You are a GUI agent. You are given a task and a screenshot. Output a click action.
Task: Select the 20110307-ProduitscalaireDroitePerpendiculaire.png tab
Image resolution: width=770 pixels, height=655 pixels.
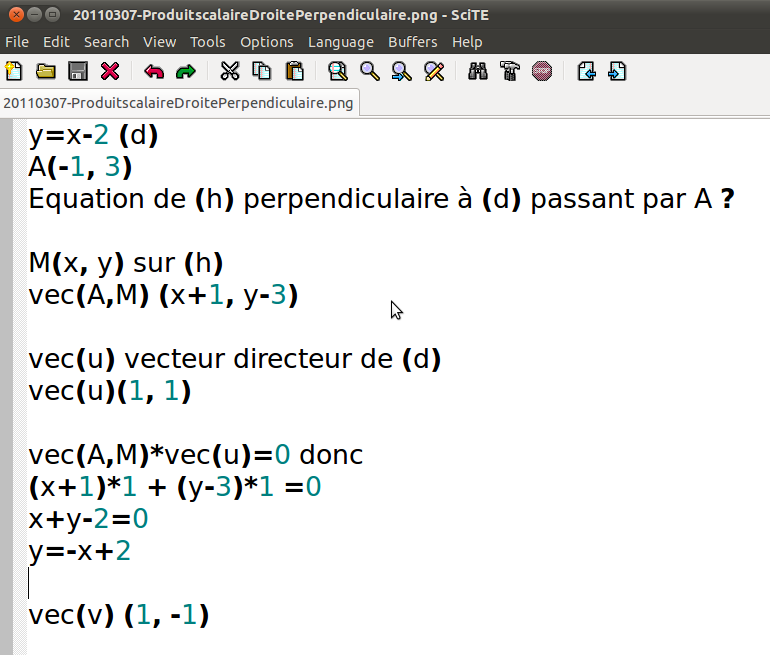point(178,103)
